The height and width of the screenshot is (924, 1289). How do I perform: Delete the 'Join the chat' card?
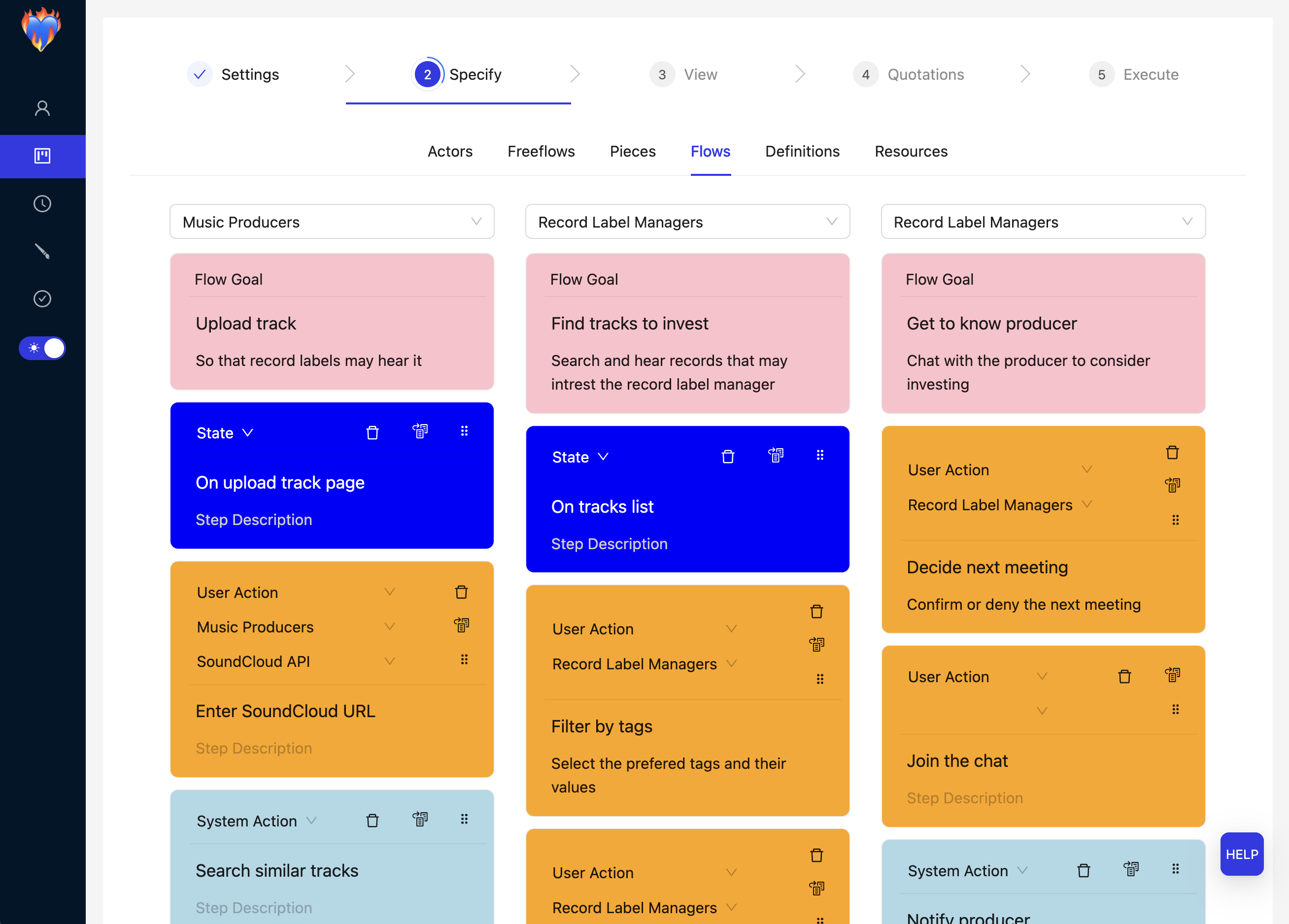[x=1125, y=676]
